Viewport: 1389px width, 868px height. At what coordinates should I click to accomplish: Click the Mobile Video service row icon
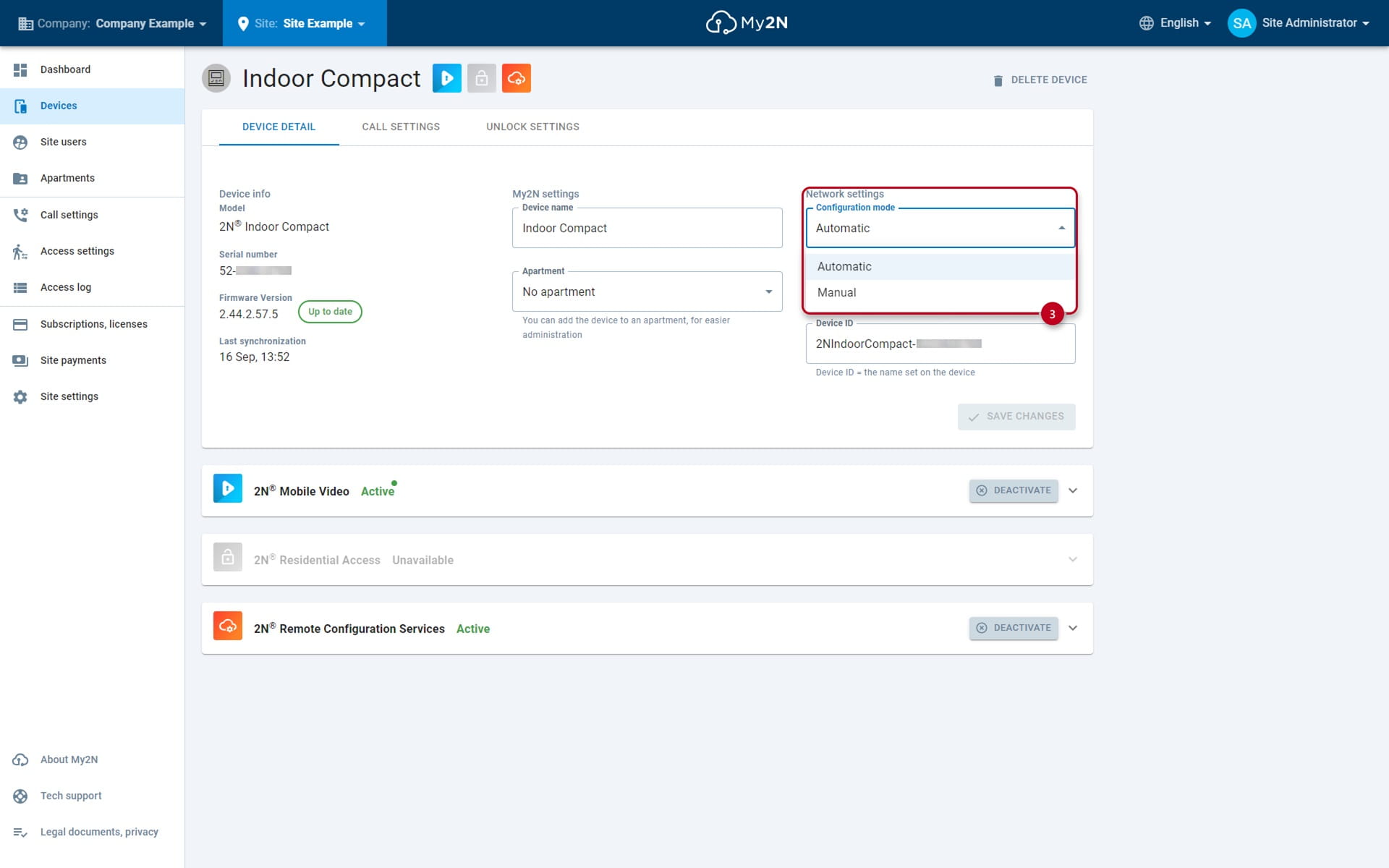(x=228, y=488)
